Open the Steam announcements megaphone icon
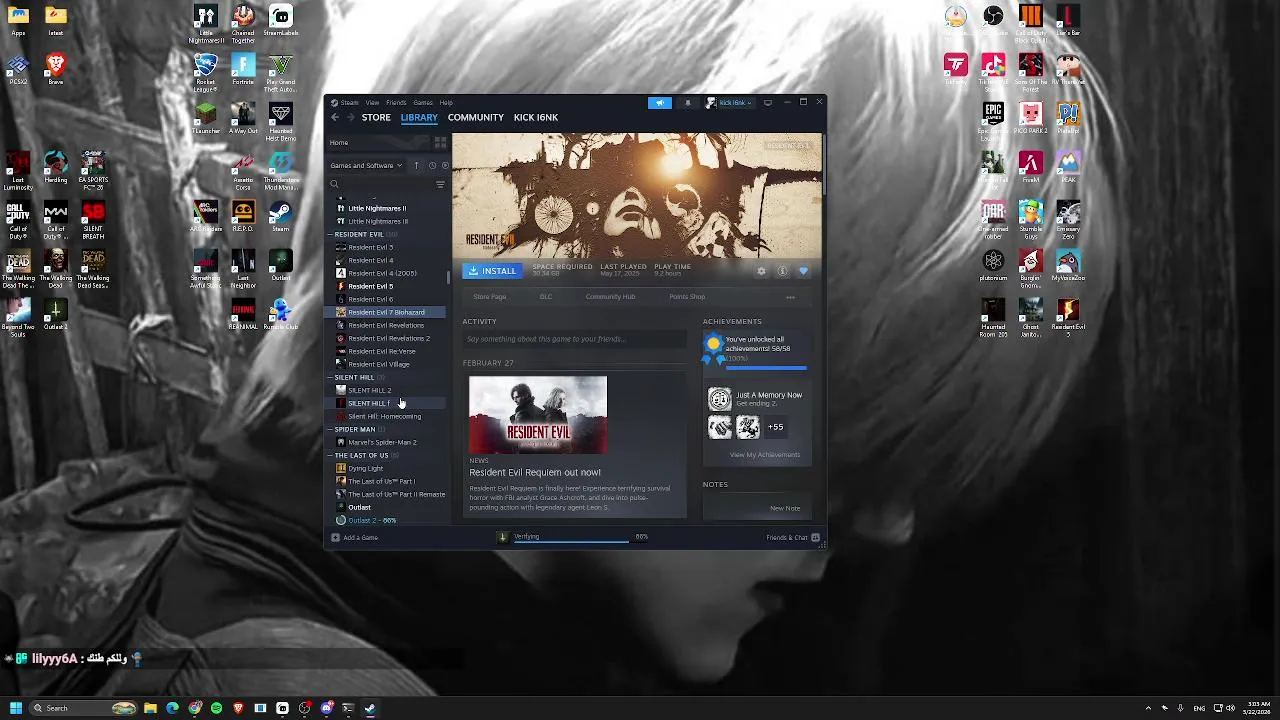The image size is (1280, 720). click(x=660, y=102)
